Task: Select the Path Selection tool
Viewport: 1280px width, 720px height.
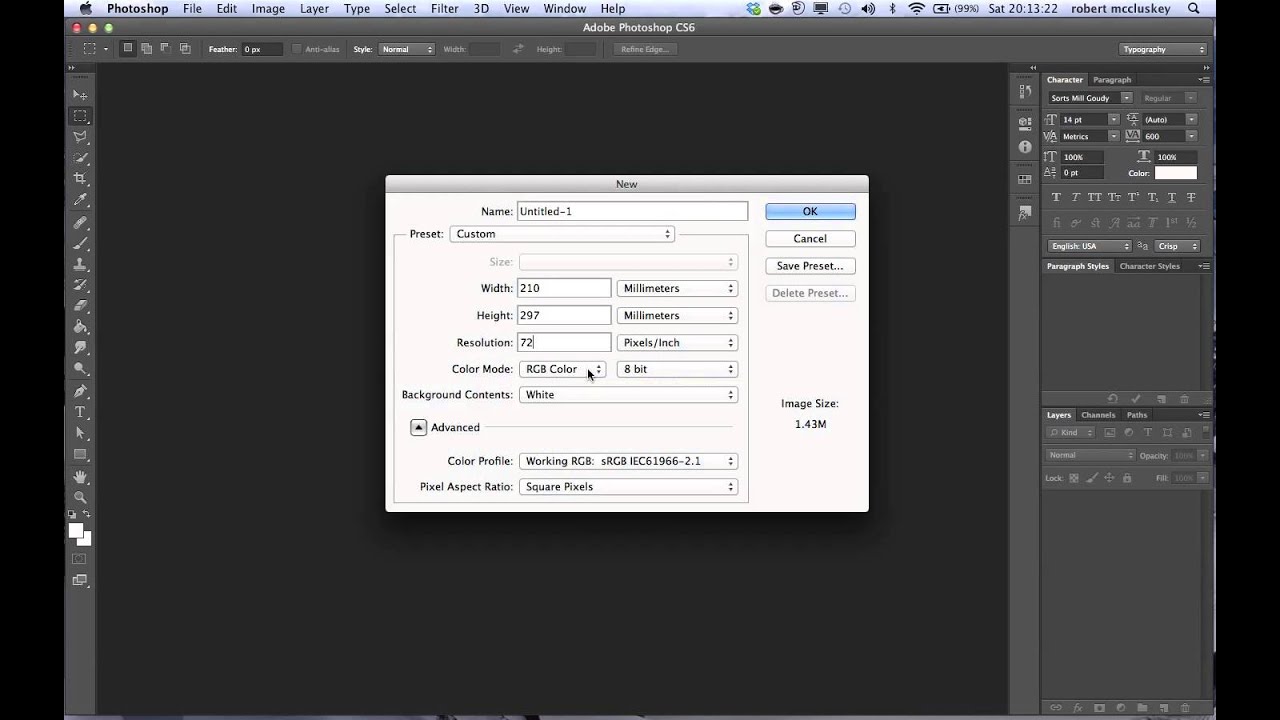Action: point(80,433)
